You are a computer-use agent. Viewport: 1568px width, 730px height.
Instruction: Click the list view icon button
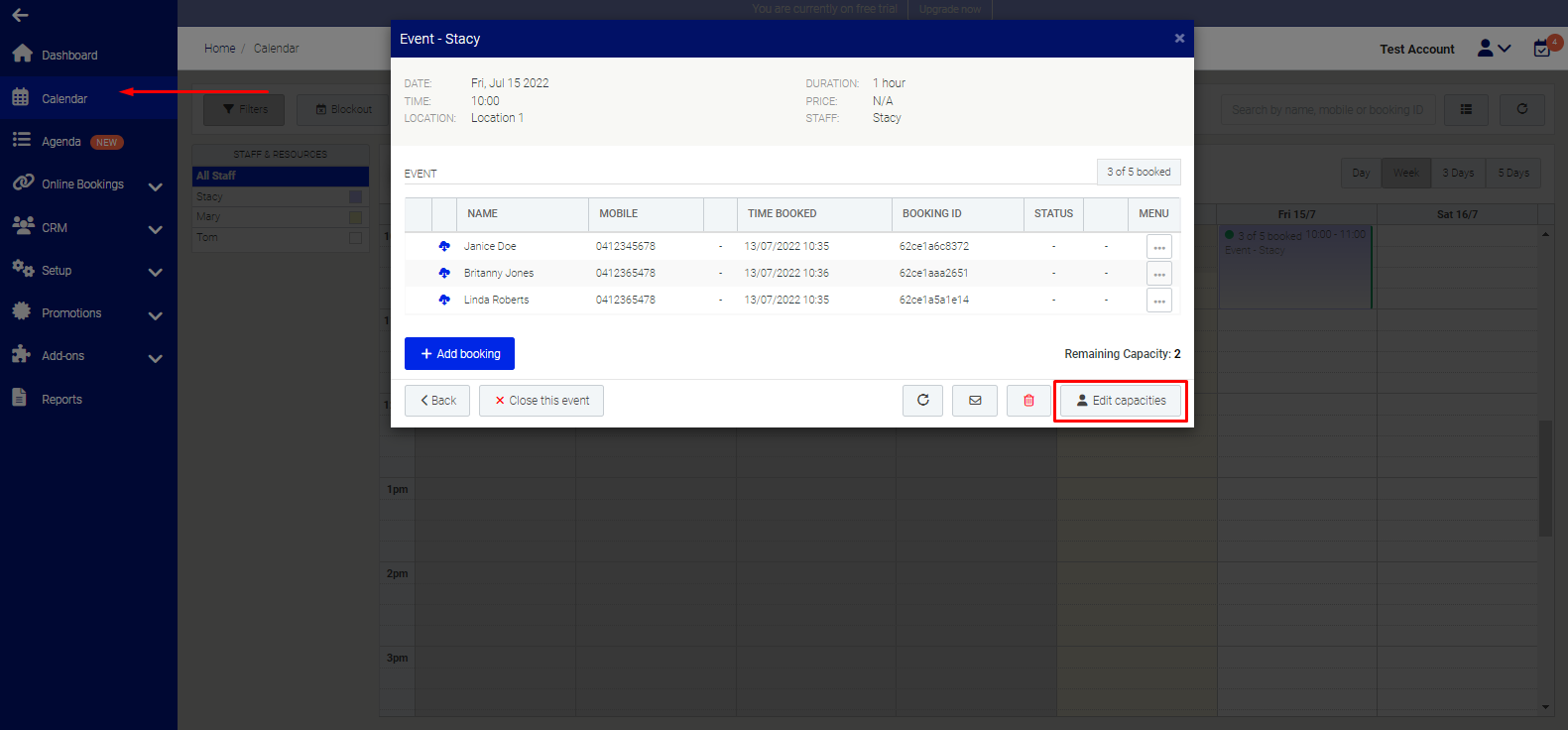pyautogui.click(x=1466, y=109)
